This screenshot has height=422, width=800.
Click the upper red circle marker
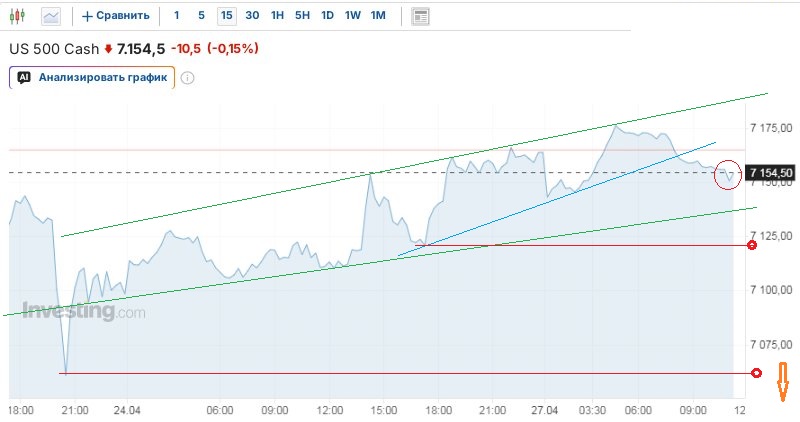click(x=753, y=245)
